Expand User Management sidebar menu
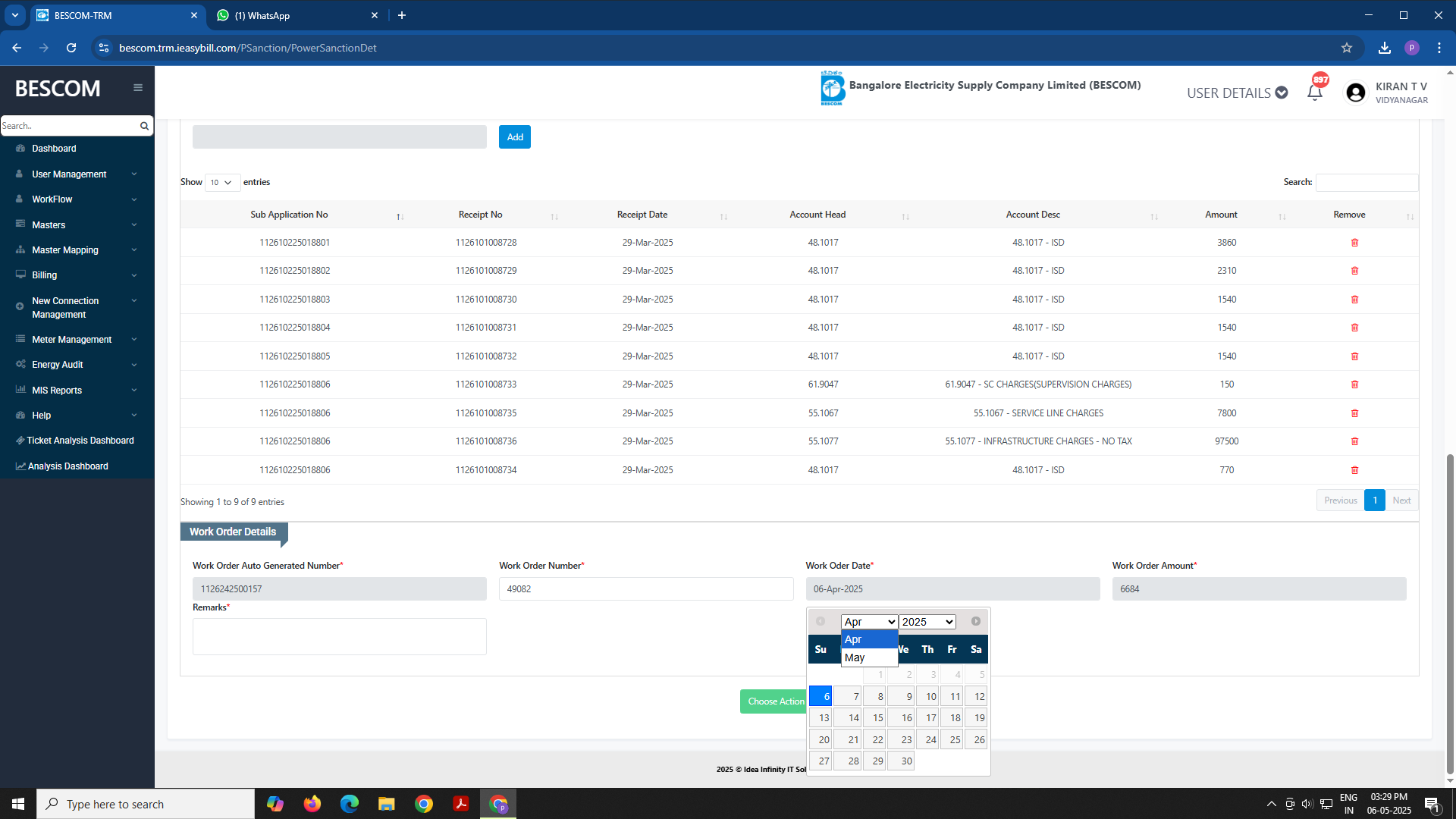The width and height of the screenshot is (1456, 819). point(77,174)
